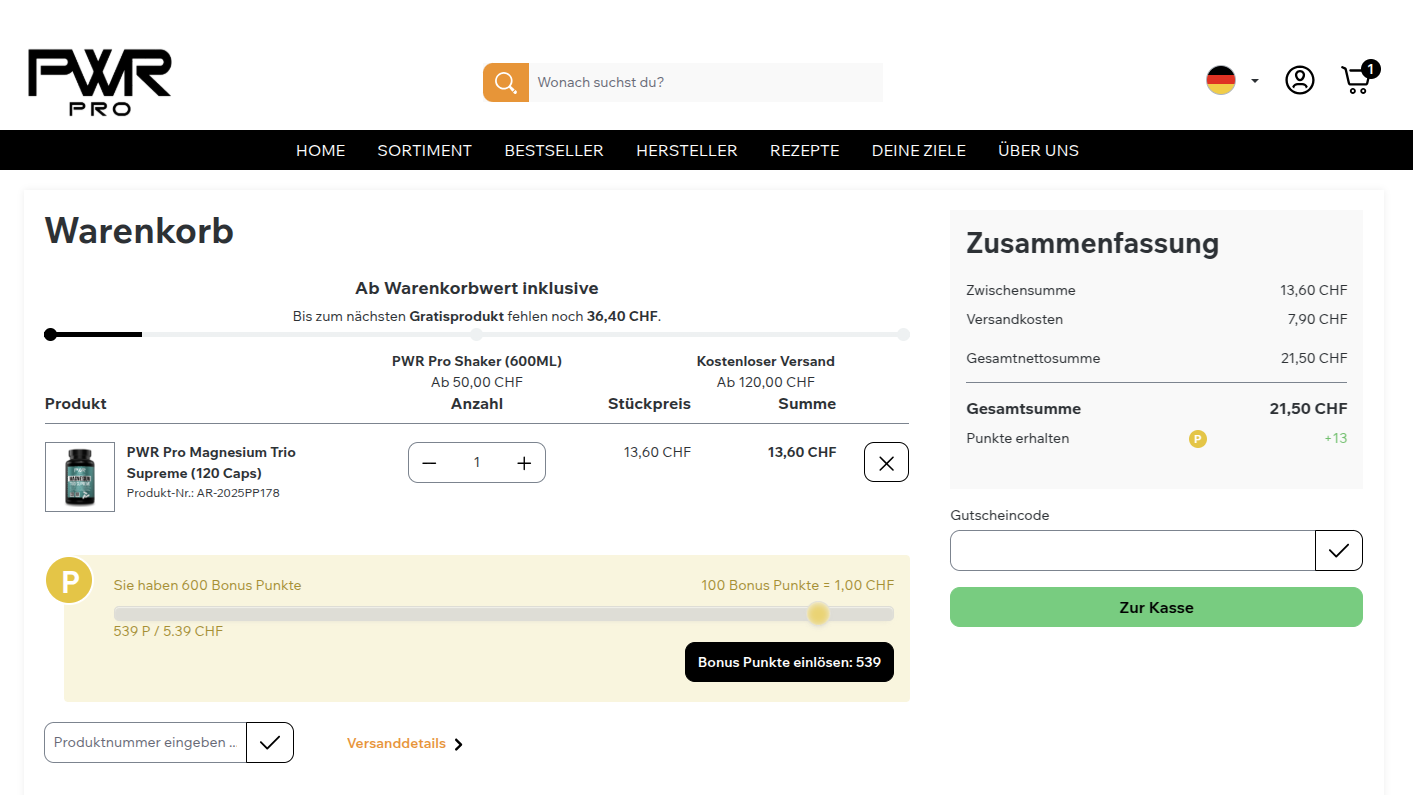Open the REZEPTE menu item

coord(805,150)
